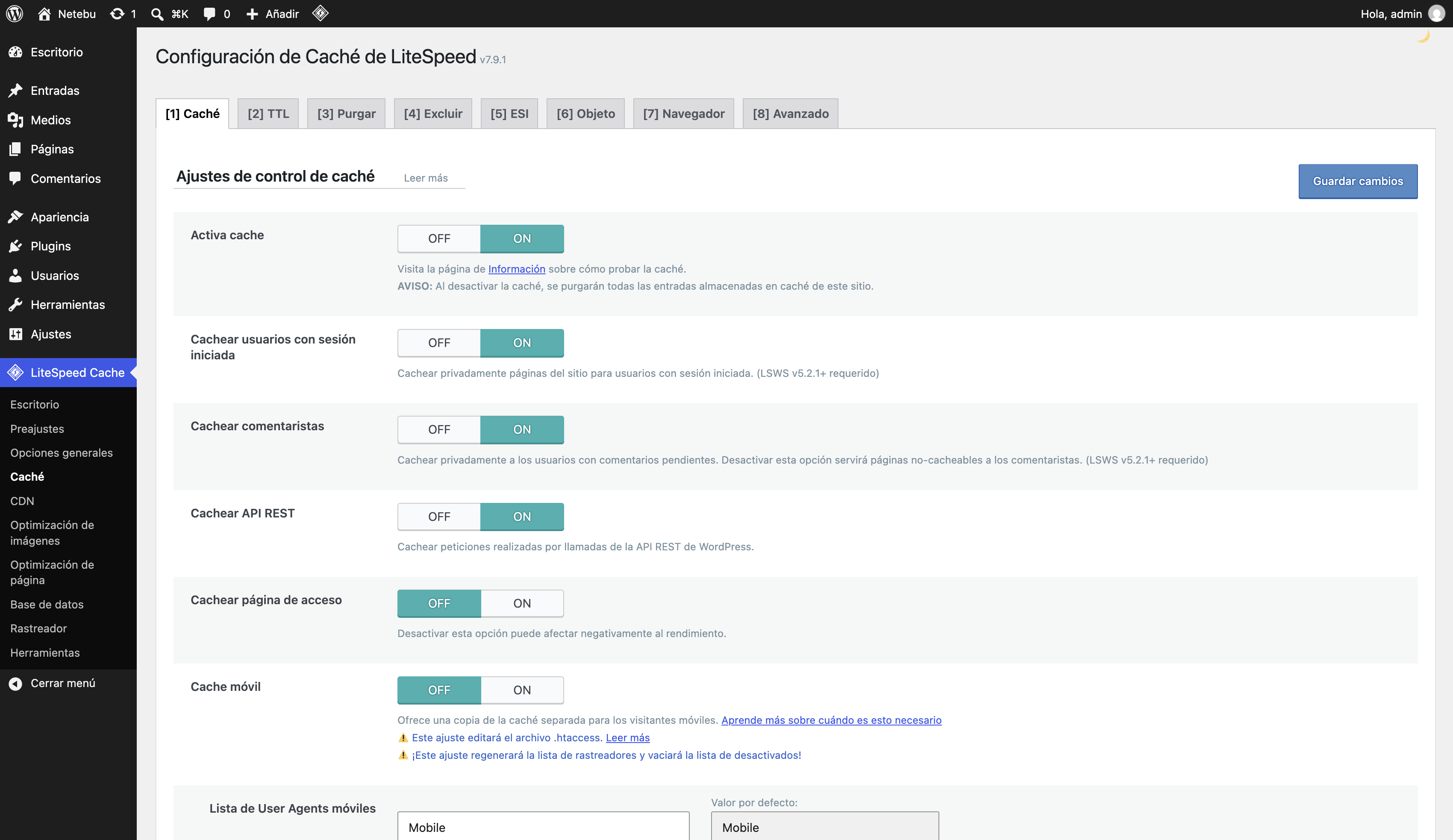Turn ON Cache móvil
1453x840 pixels.
522,690
